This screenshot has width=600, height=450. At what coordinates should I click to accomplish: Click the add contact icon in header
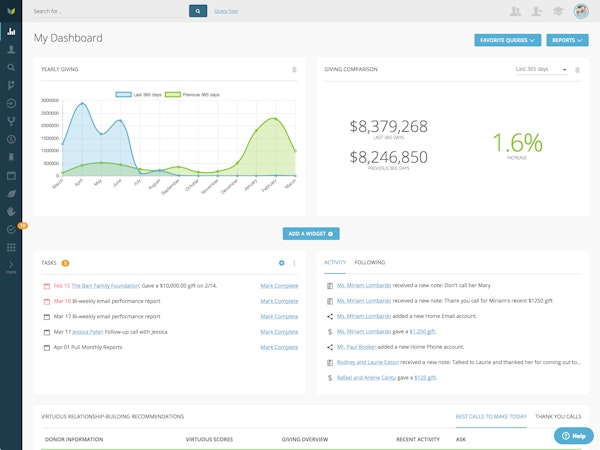point(538,12)
